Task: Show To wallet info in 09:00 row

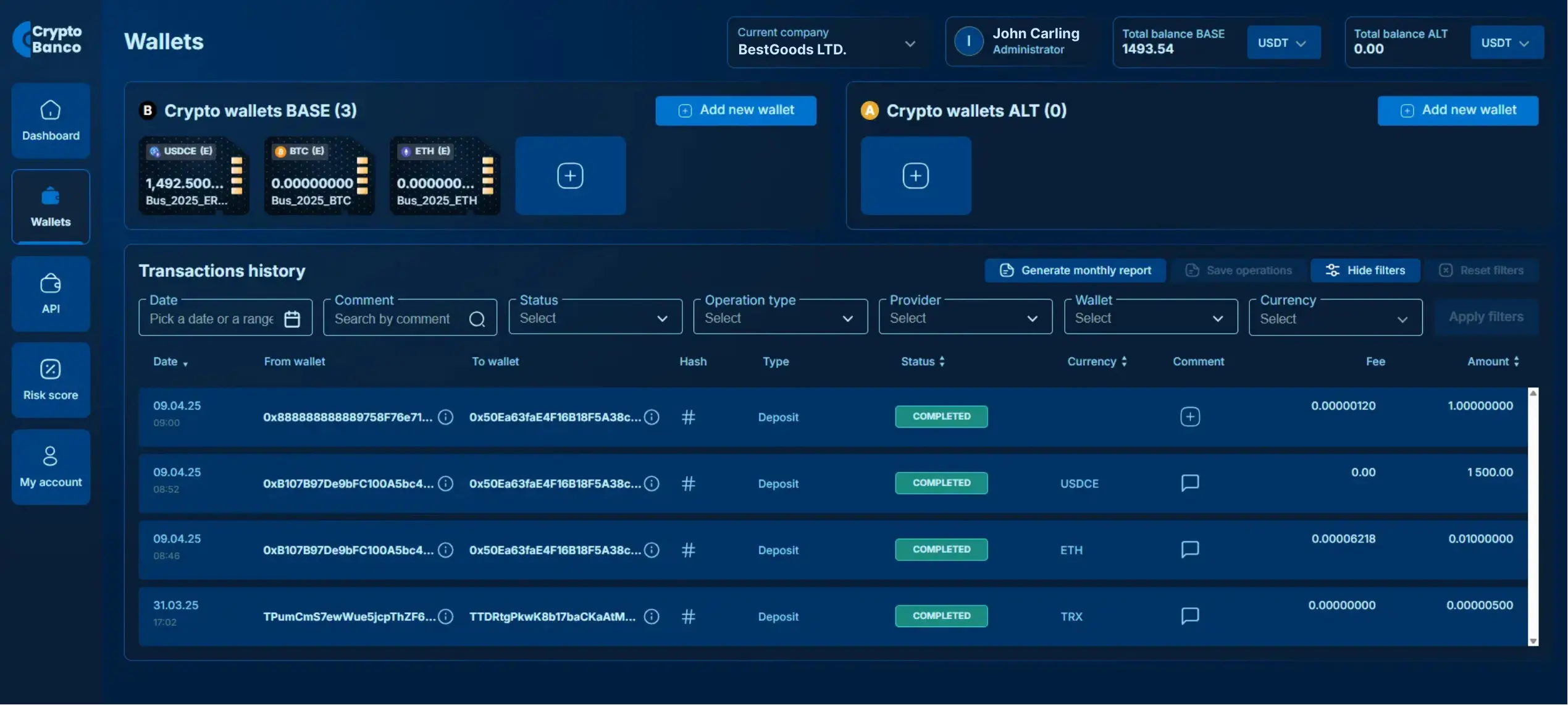Action: point(652,418)
